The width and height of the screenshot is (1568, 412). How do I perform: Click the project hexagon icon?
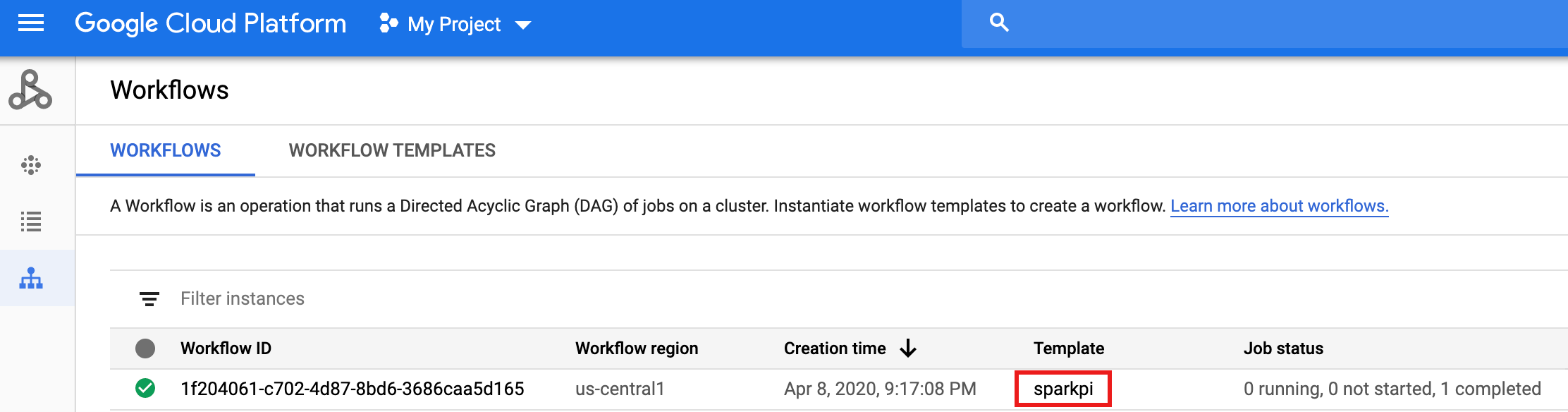click(388, 24)
